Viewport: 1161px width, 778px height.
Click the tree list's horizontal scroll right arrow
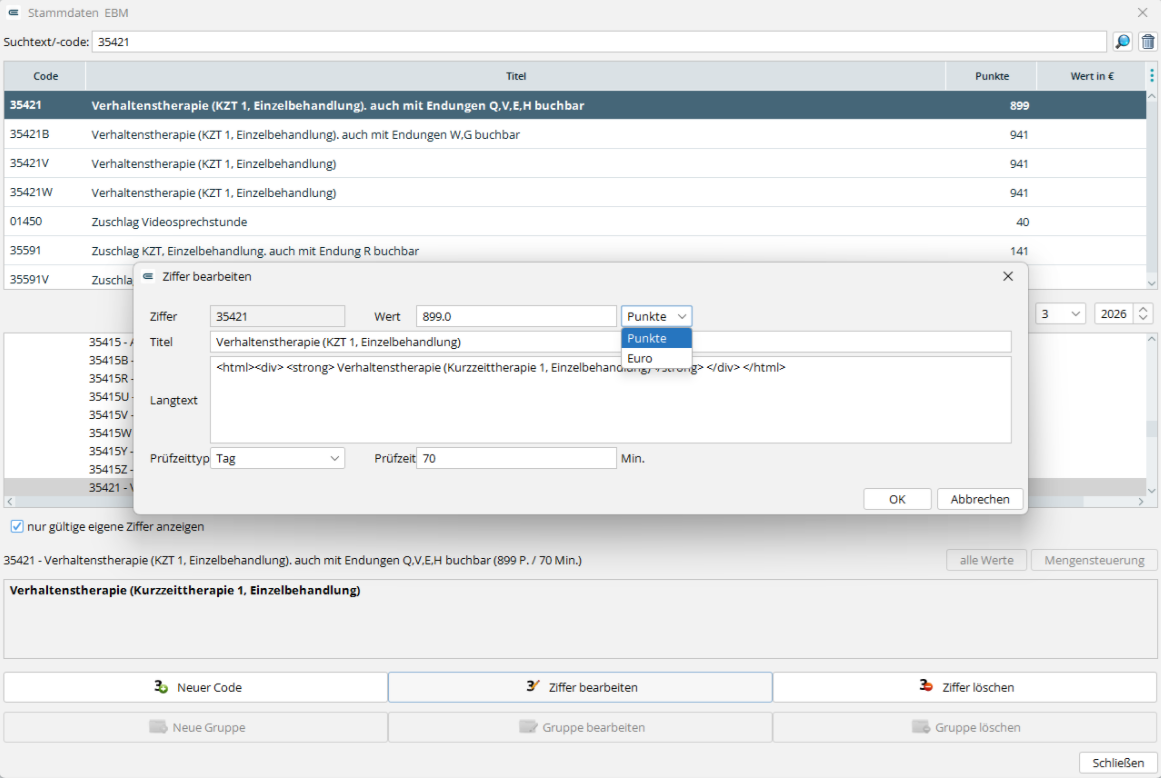pyautogui.click(x=1141, y=502)
